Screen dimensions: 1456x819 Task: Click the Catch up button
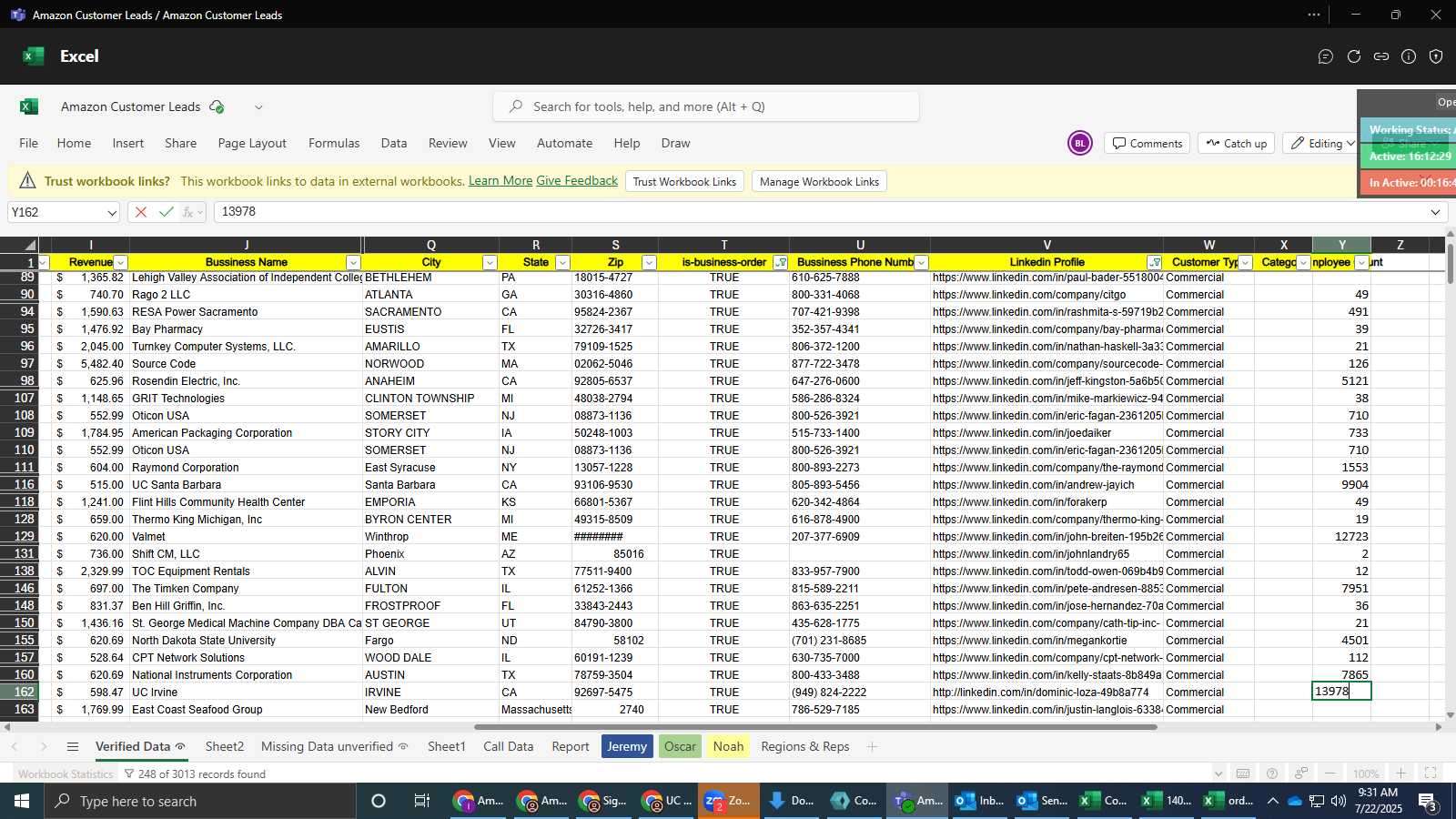pyautogui.click(x=1236, y=143)
